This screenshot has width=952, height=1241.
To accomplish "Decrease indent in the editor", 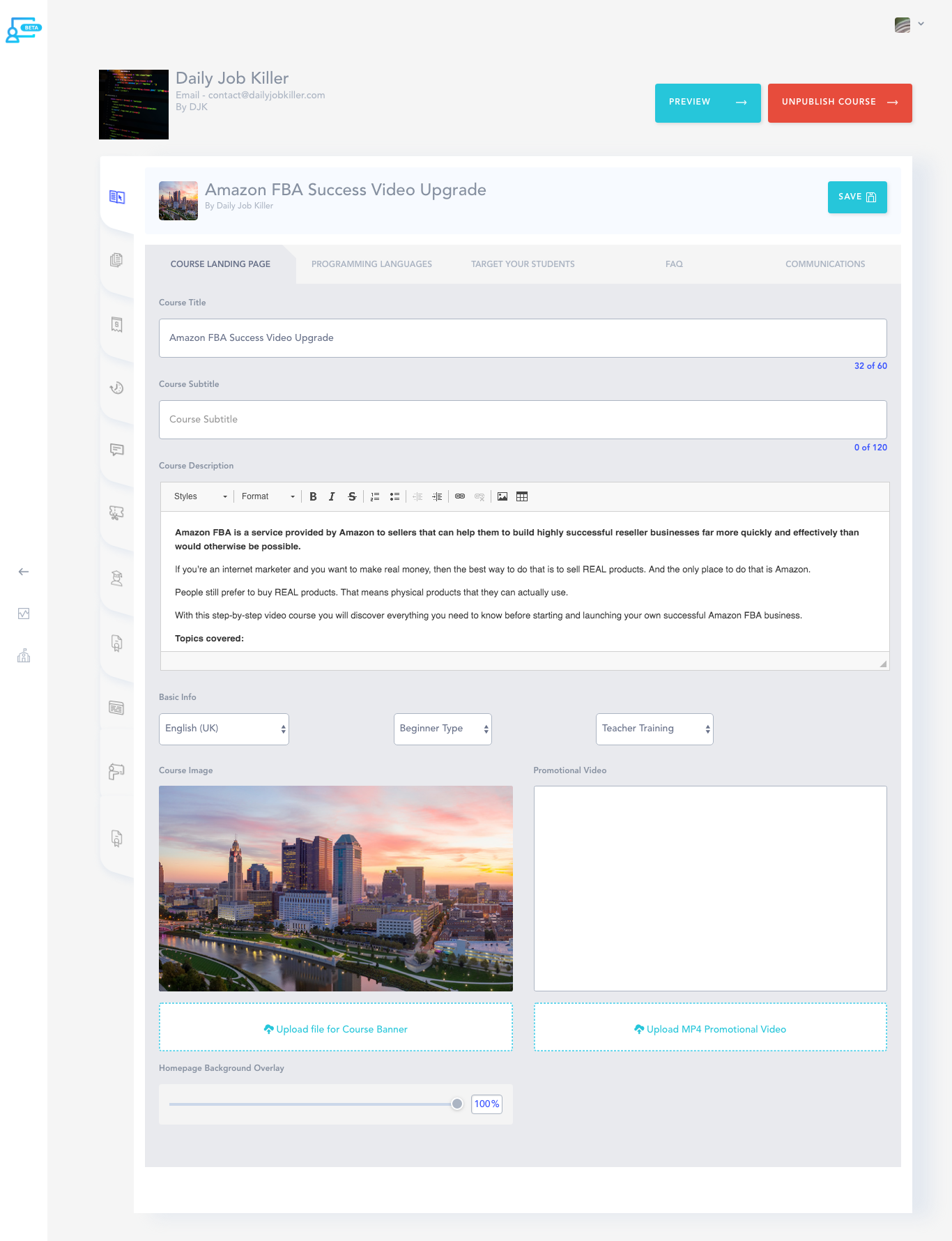I will click(417, 496).
